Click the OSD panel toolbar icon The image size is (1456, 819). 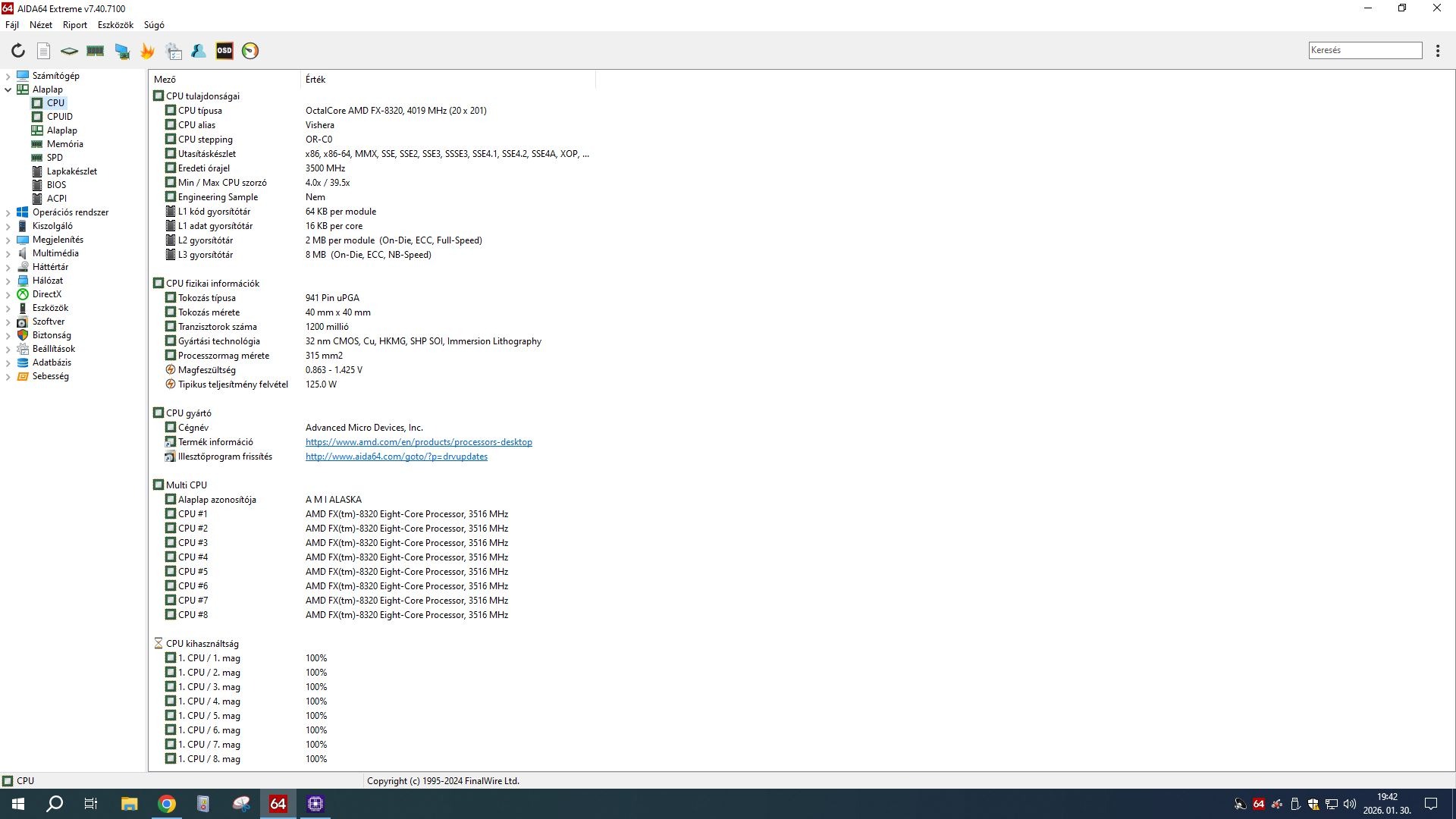pyautogui.click(x=224, y=51)
